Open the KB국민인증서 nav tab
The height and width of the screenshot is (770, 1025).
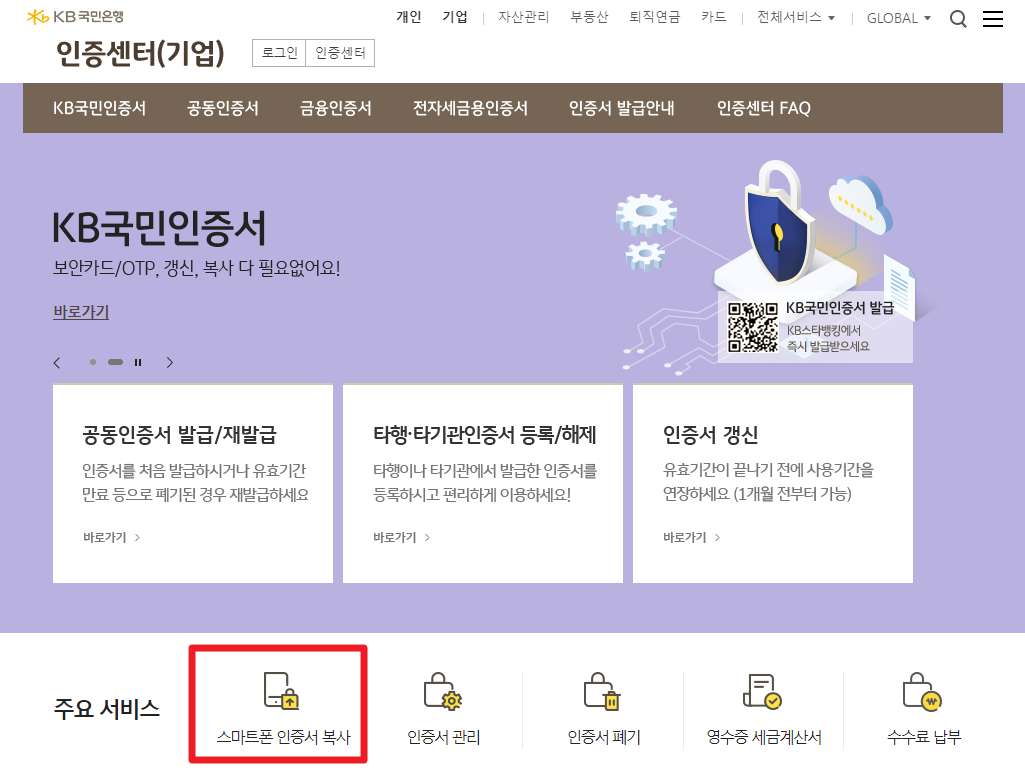(x=99, y=108)
